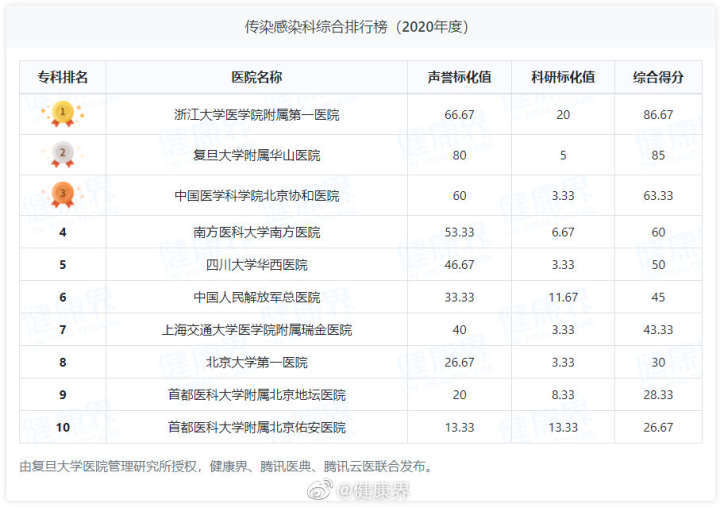Click reputation value 66.67 for 浙江大学 row

(x=459, y=114)
